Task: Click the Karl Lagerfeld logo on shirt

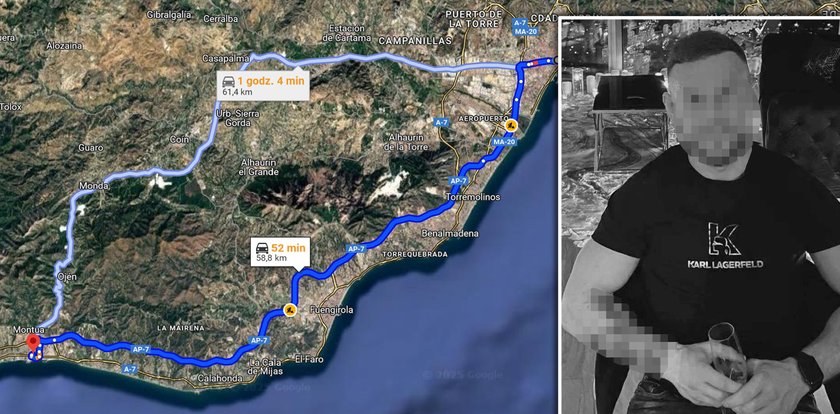Action: [725, 246]
